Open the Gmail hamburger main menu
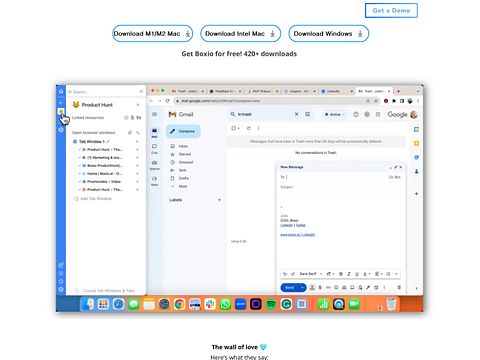480x360 pixels. 155,114
